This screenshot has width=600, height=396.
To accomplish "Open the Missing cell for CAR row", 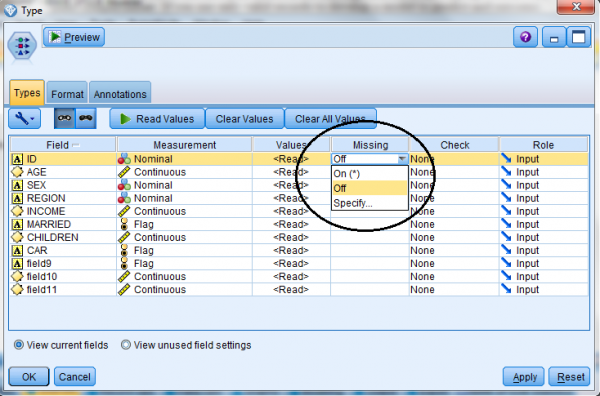I will tap(370, 251).
